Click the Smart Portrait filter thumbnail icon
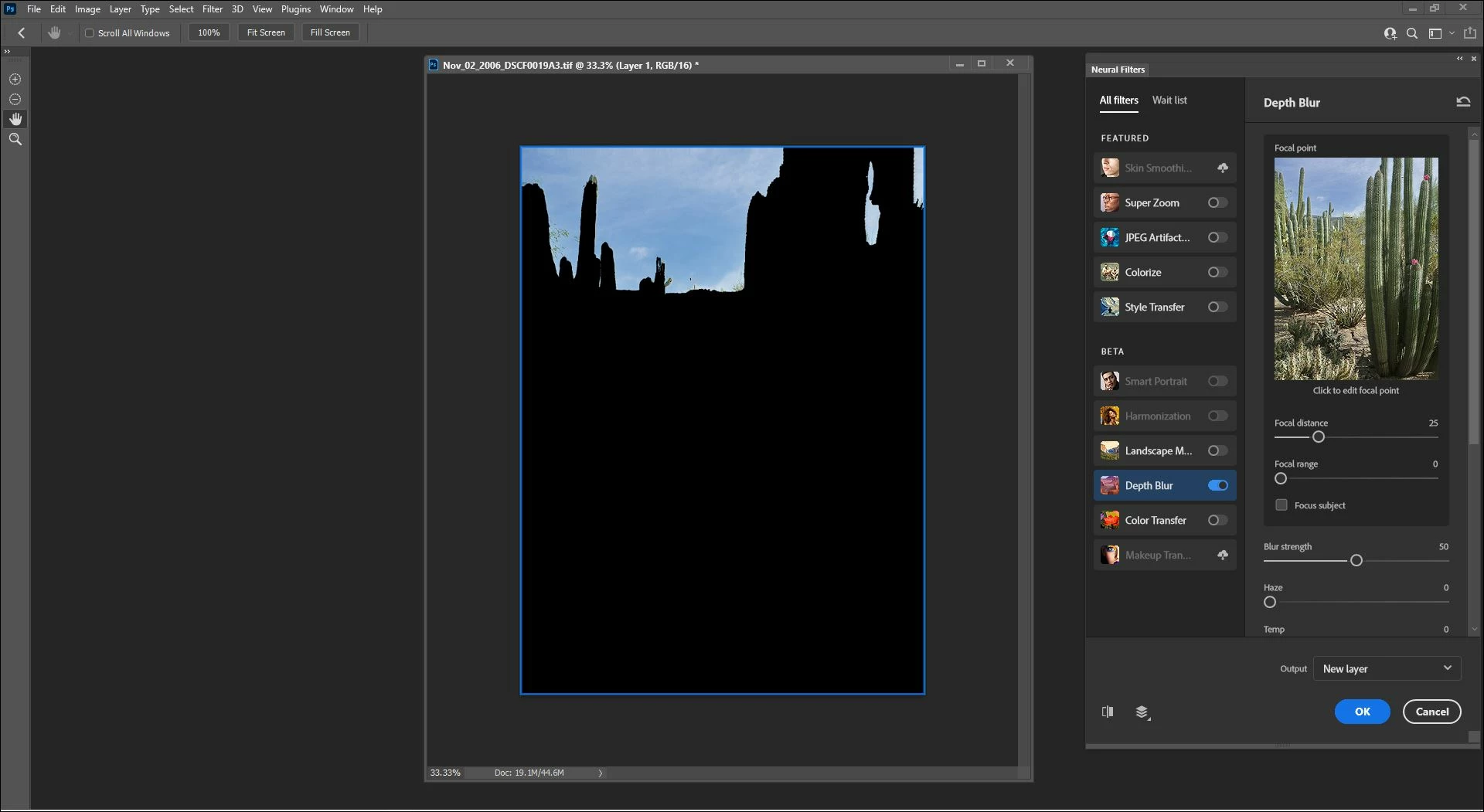Screen dimensions: 1484x812 click(1110, 381)
